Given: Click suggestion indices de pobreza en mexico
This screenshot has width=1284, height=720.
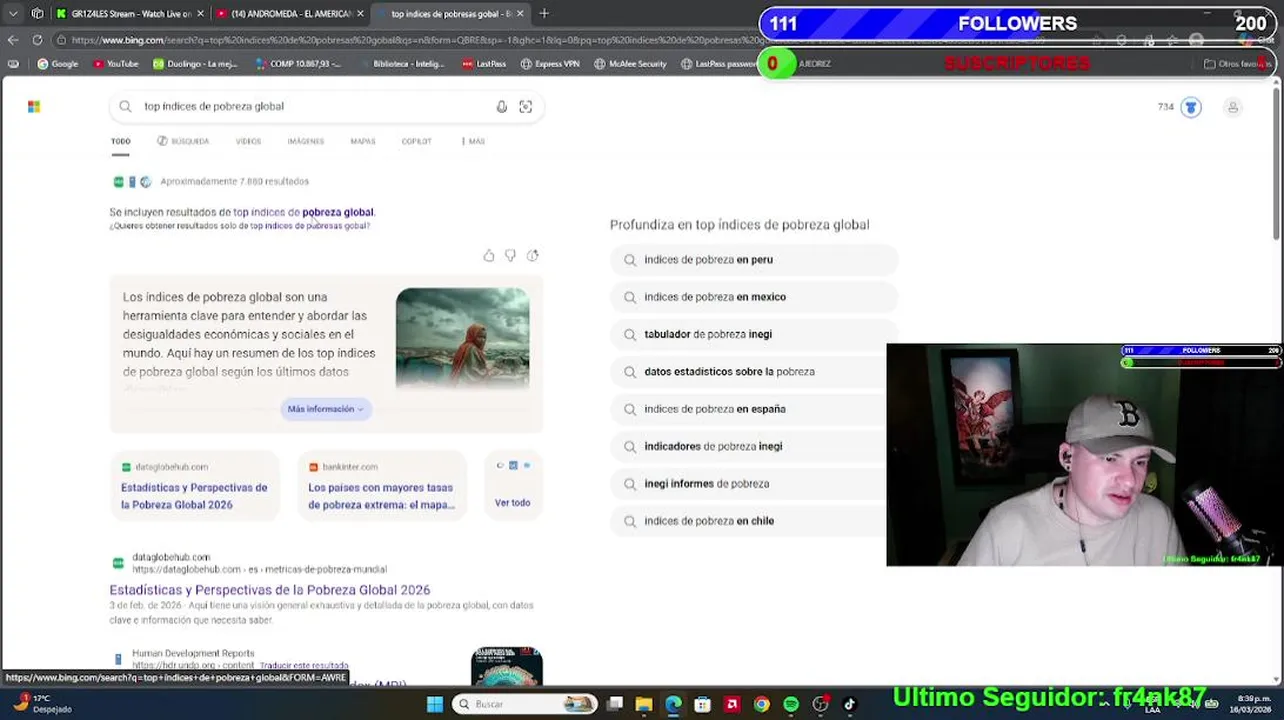Looking at the screenshot, I should [x=754, y=297].
